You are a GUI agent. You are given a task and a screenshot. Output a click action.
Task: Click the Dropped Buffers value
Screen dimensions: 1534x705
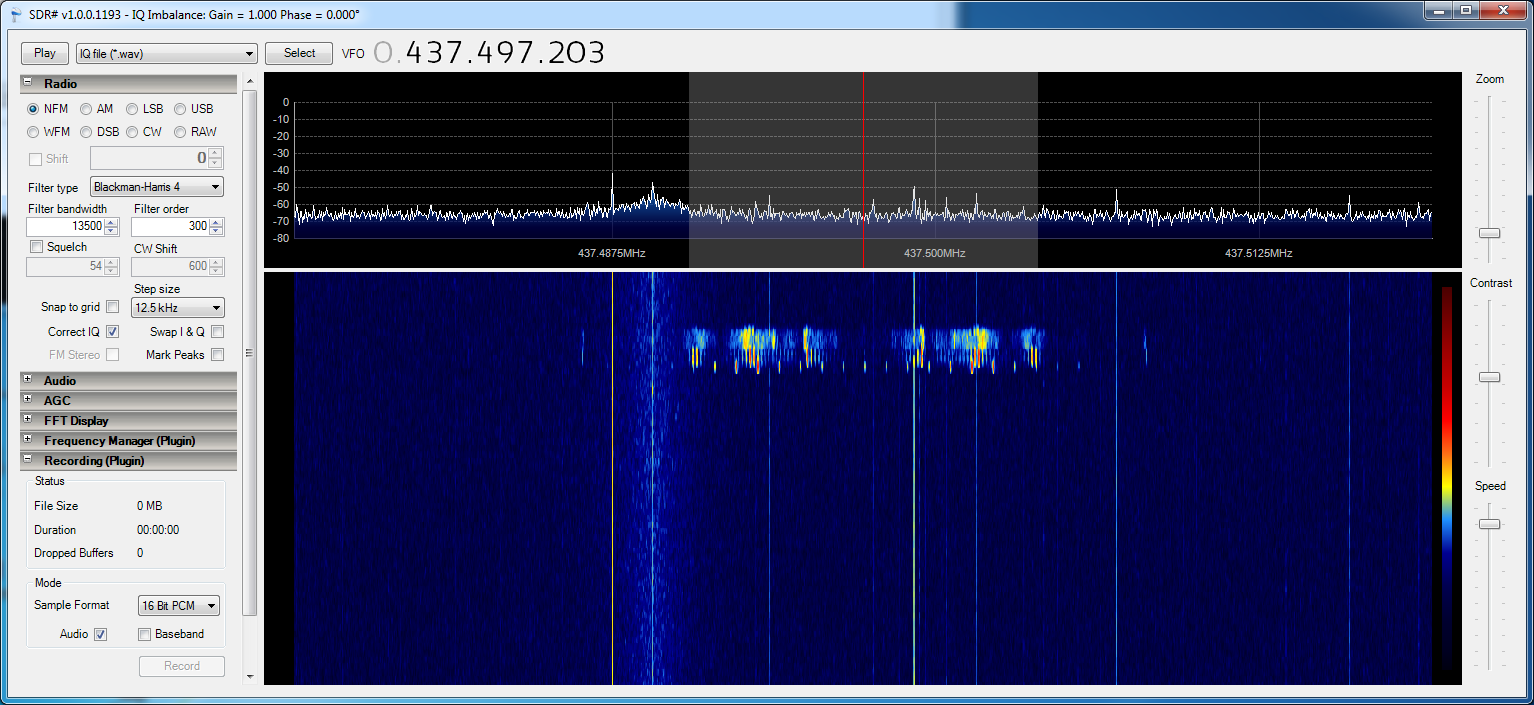[140, 553]
